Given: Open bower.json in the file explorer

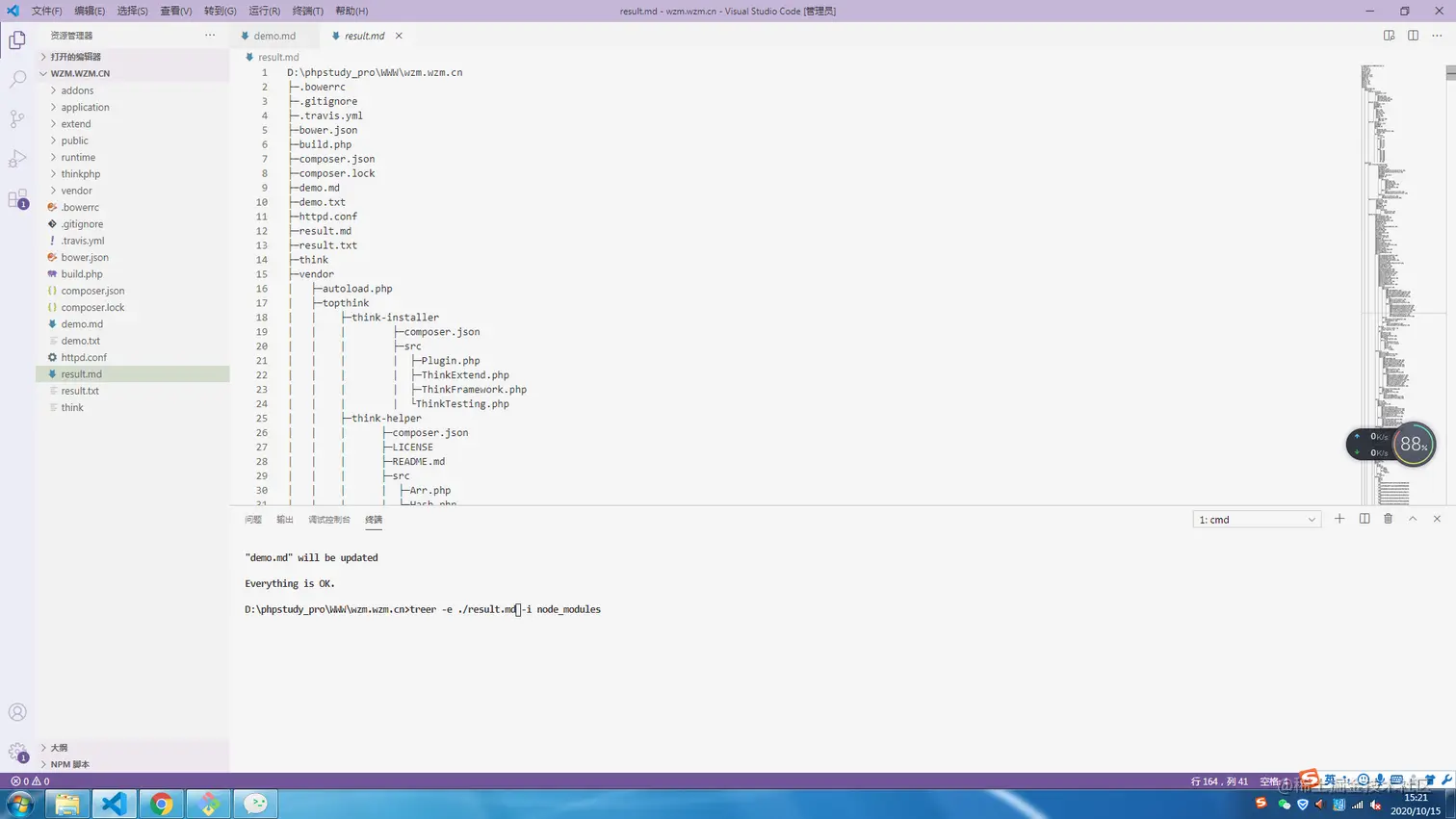Looking at the screenshot, I should 133,257.
